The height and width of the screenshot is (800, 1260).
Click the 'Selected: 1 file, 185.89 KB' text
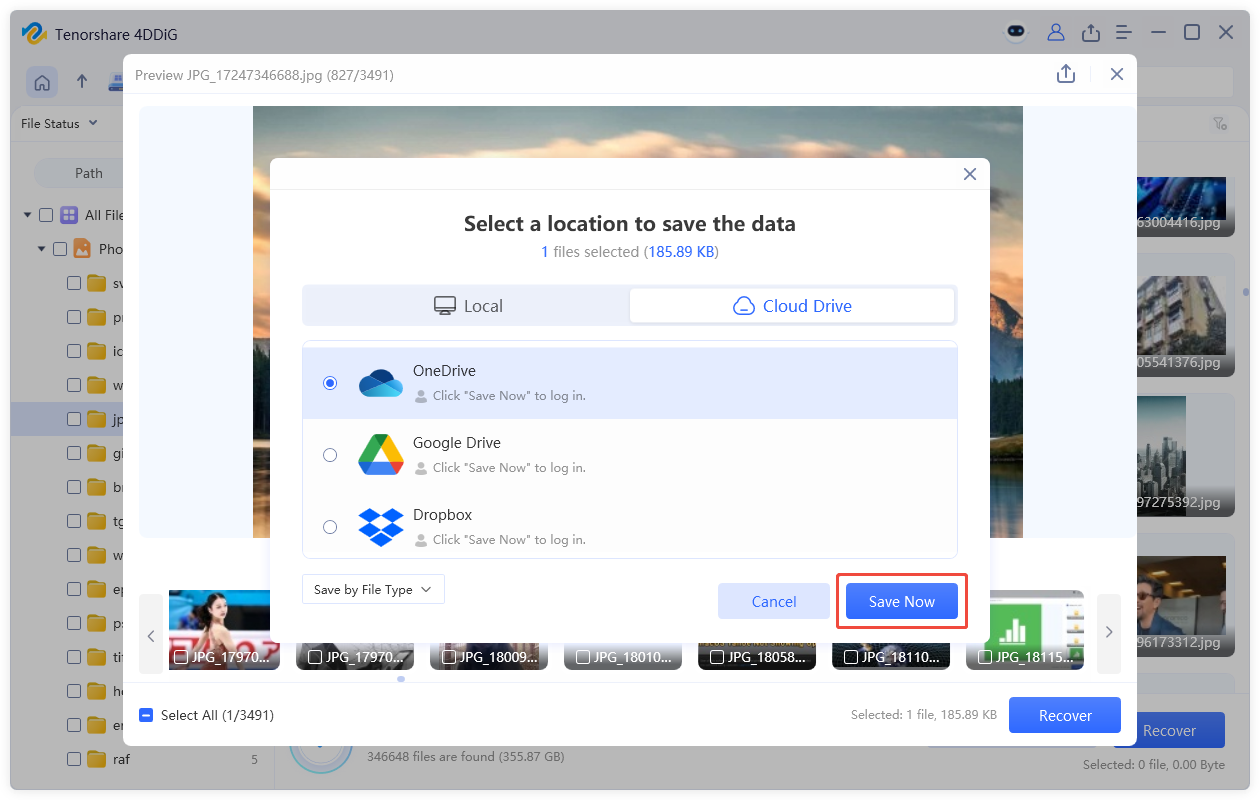click(924, 715)
